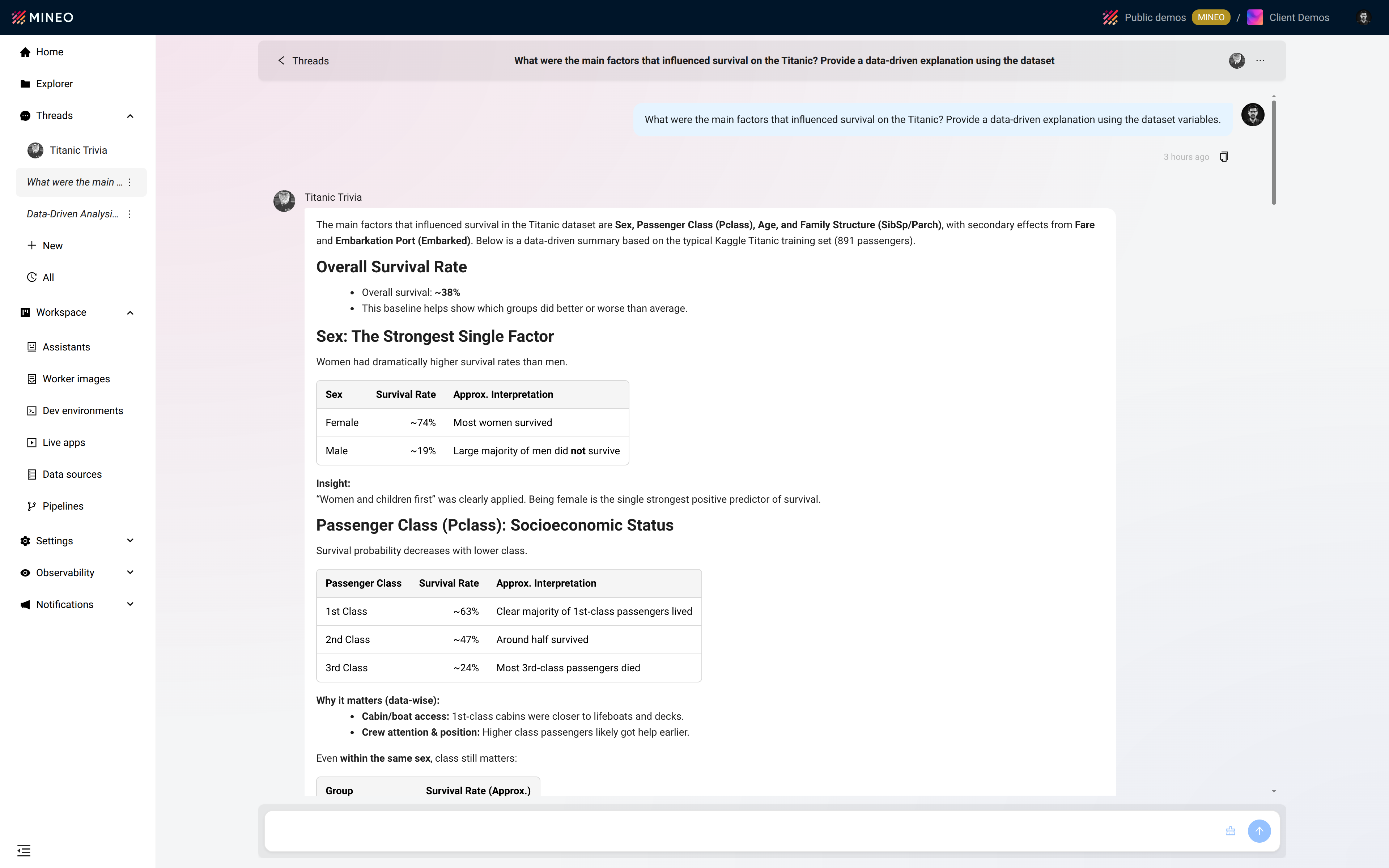Copy the user message with copy icon
This screenshot has height=868, width=1389.
point(1224,157)
